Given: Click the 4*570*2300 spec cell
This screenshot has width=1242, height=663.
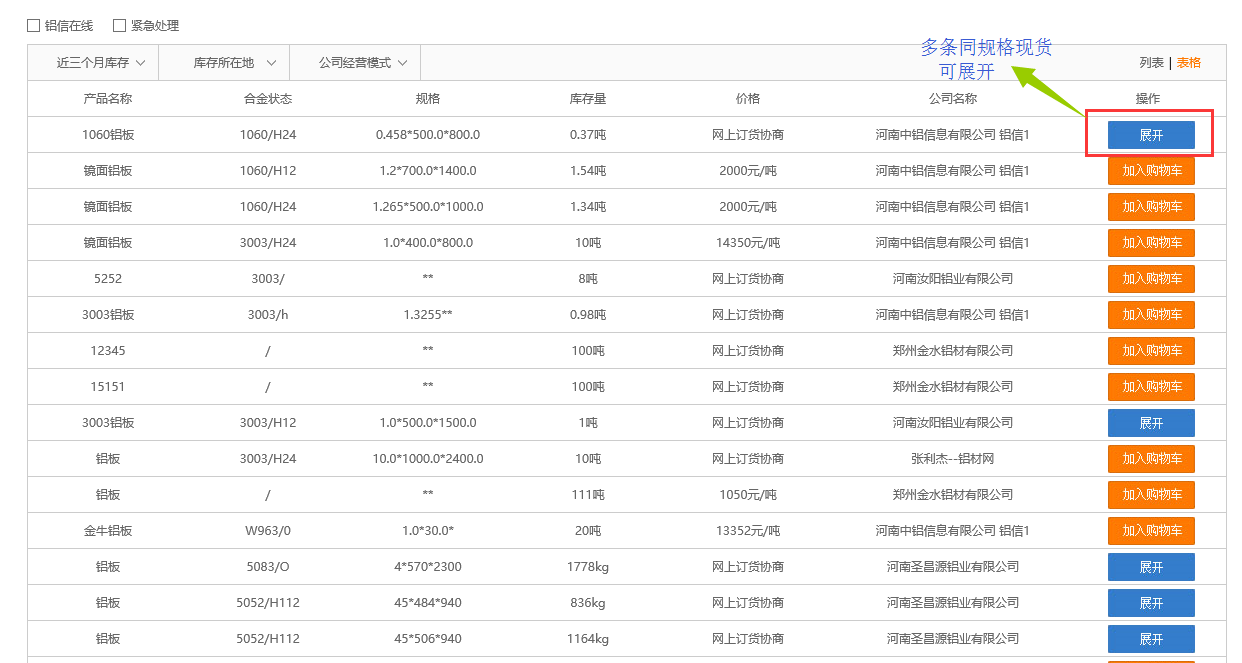Looking at the screenshot, I should [428, 567].
